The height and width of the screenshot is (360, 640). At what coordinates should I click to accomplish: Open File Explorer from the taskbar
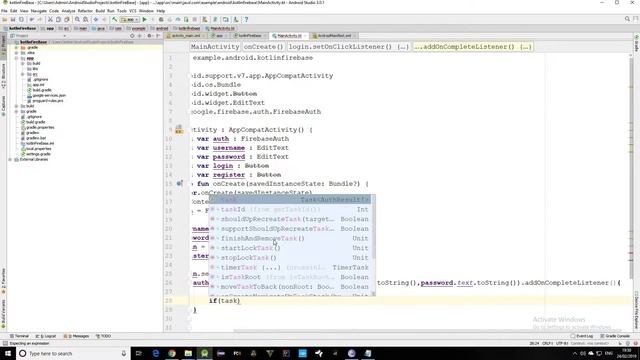coord(188,353)
